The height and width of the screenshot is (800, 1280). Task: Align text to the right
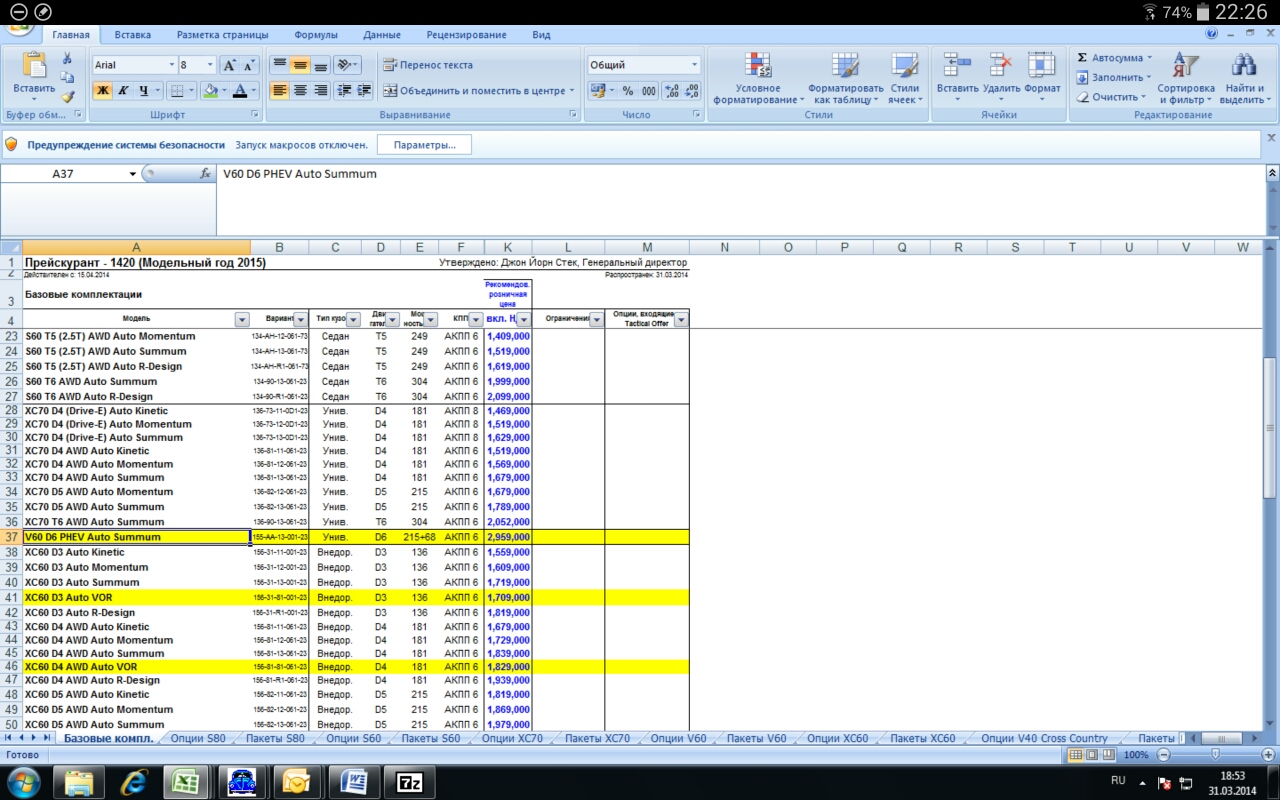click(320, 90)
